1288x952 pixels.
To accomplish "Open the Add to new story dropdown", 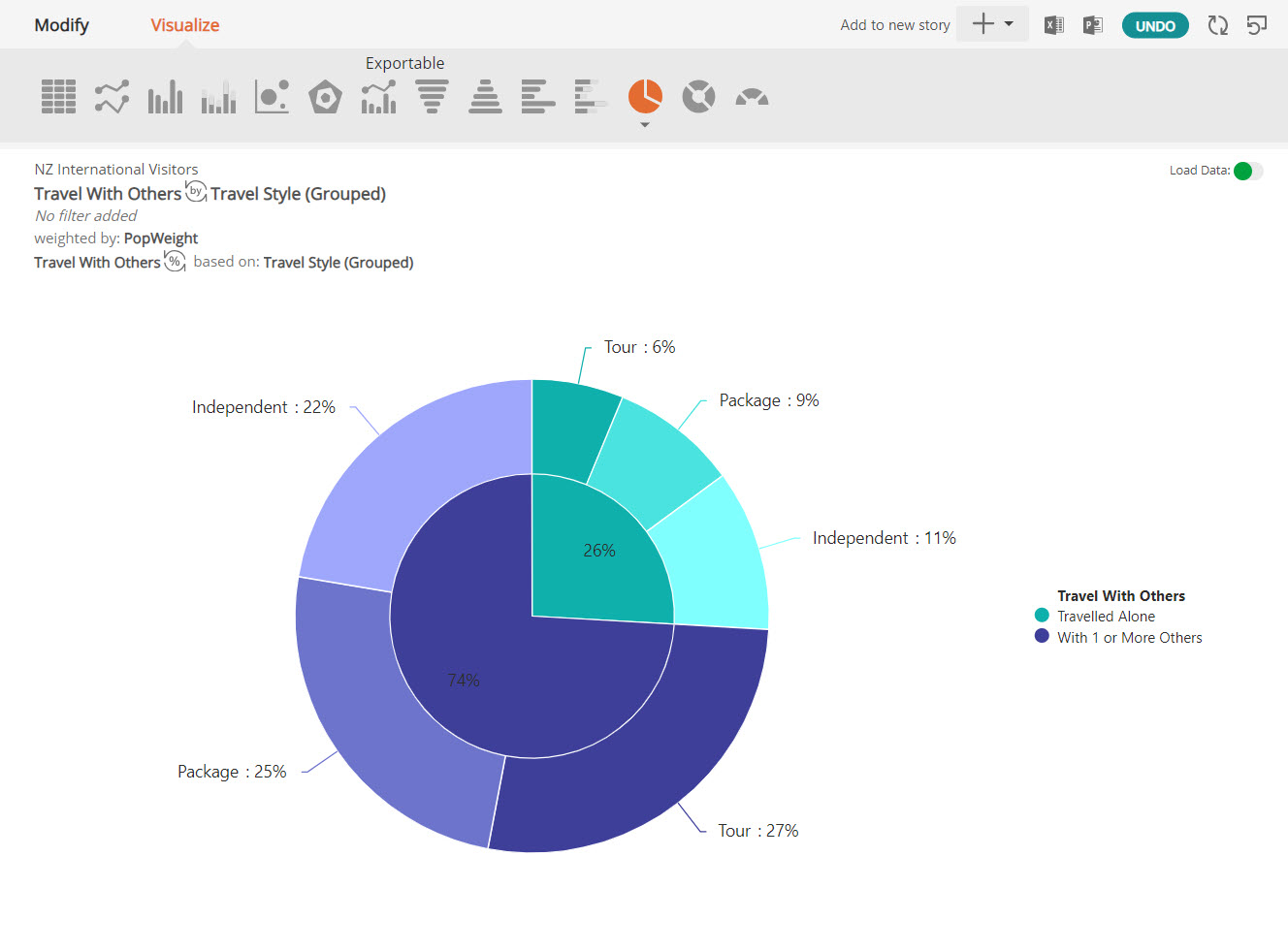I will 992,24.
